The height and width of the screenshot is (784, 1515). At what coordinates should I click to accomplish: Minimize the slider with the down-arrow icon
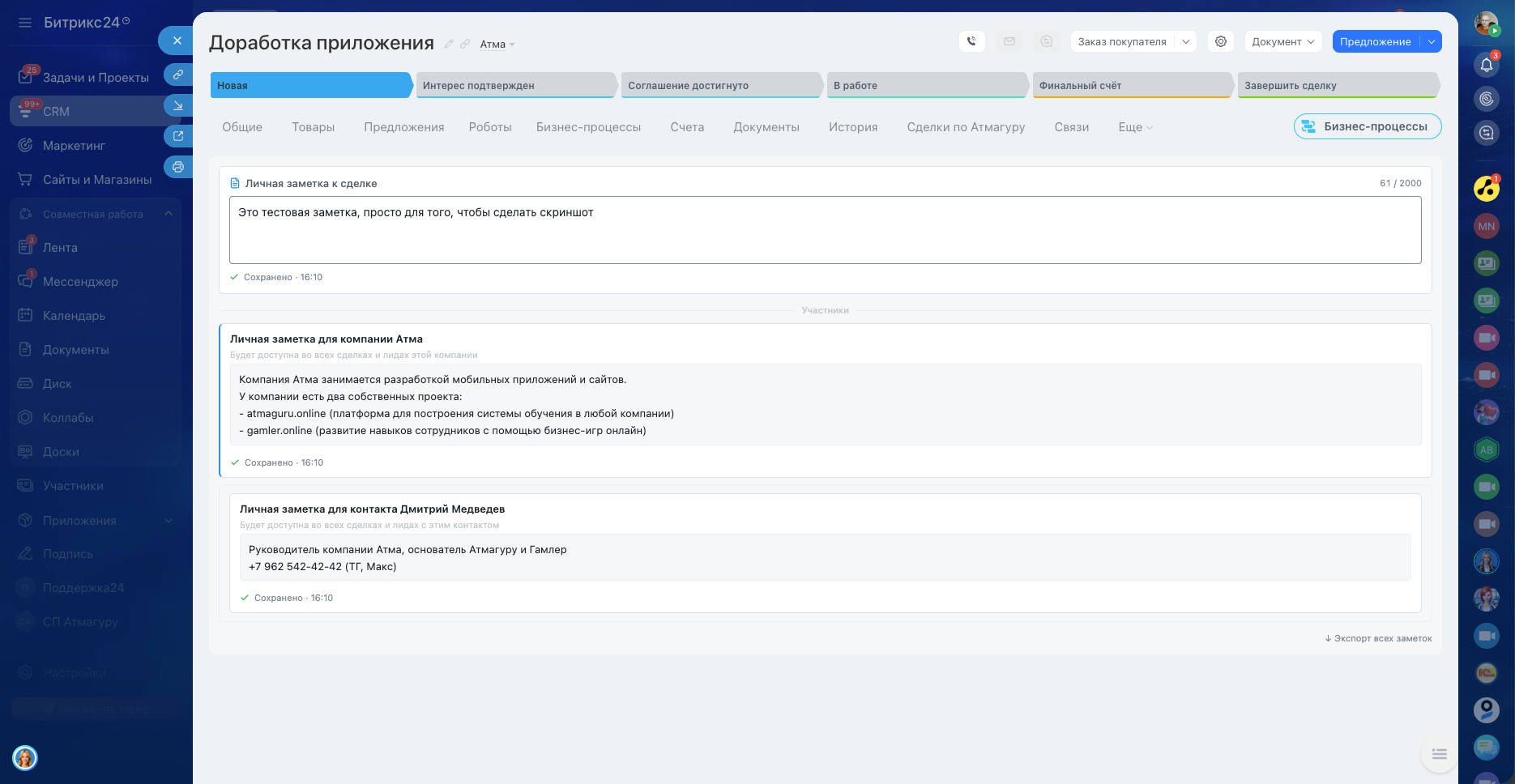[178, 105]
